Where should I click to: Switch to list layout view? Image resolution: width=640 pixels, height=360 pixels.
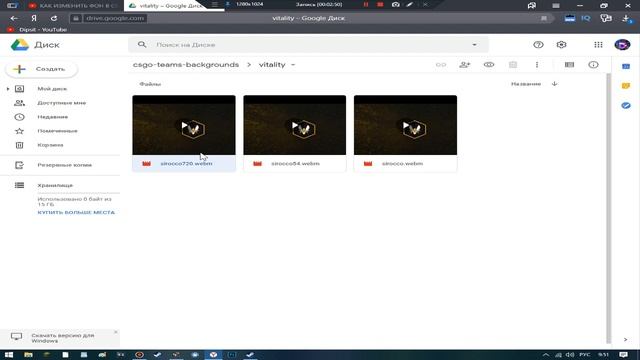pos(569,64)
